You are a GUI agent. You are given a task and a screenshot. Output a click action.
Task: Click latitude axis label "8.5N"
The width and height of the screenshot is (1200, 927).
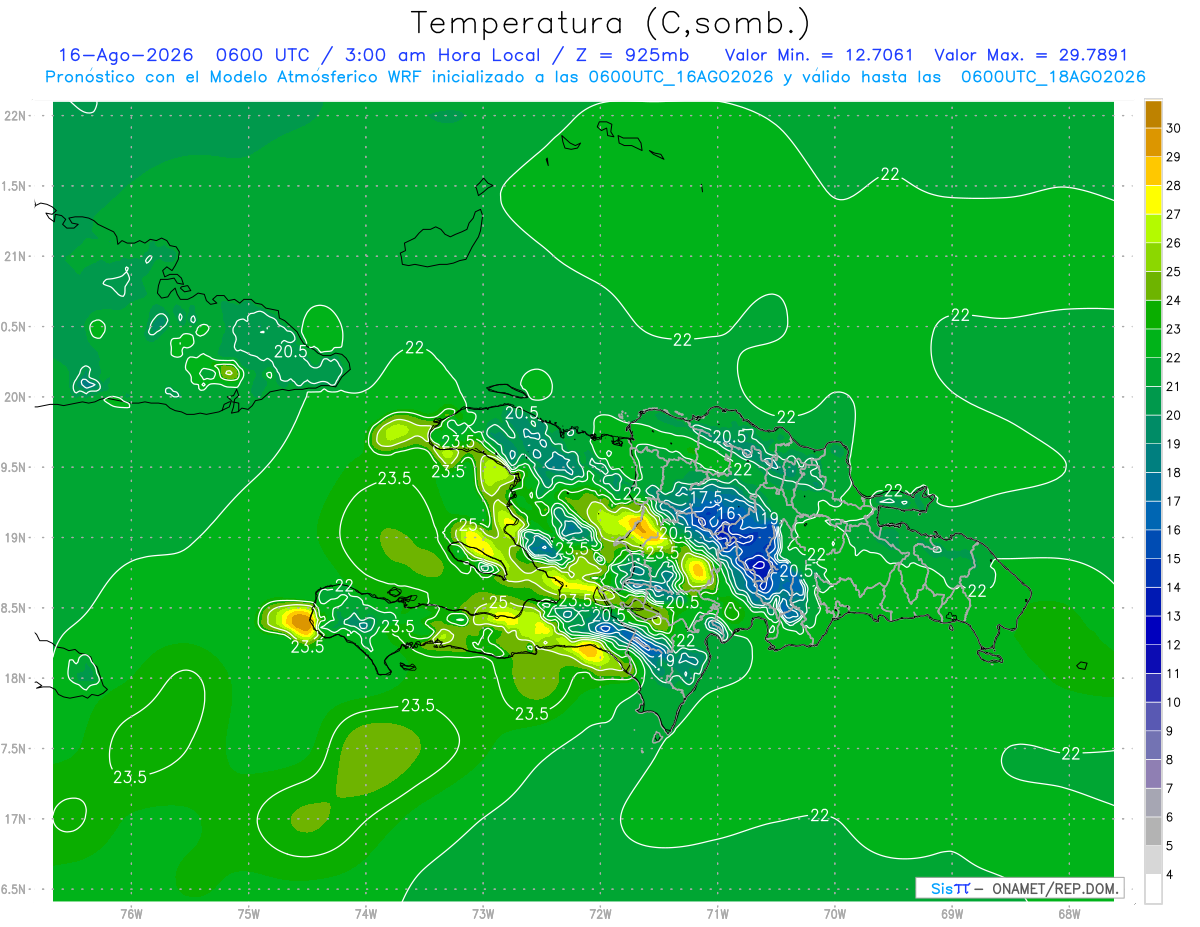[x=15, y=608]
